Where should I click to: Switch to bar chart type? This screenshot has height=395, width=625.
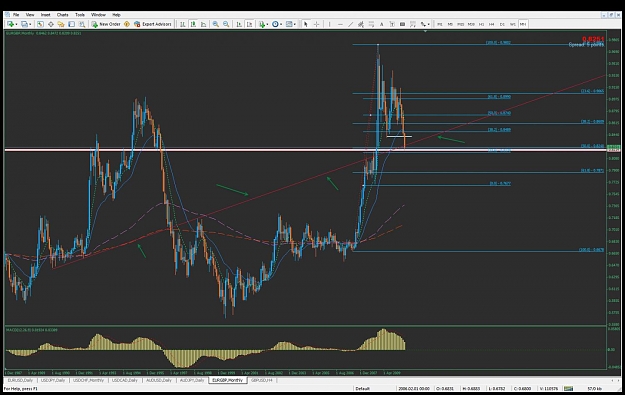click(182, 24)
